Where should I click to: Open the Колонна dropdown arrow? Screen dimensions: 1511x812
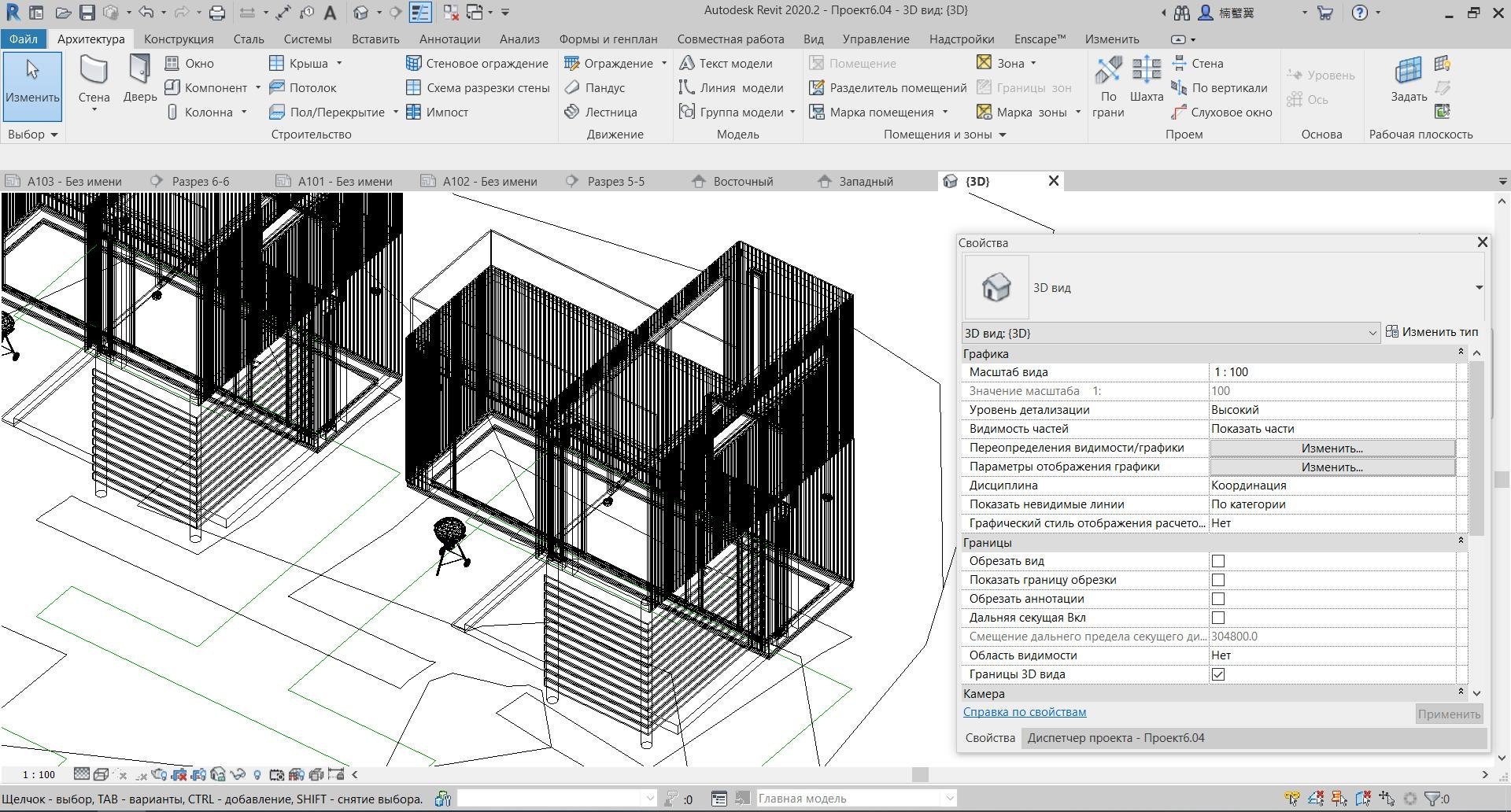click(244, 112)
